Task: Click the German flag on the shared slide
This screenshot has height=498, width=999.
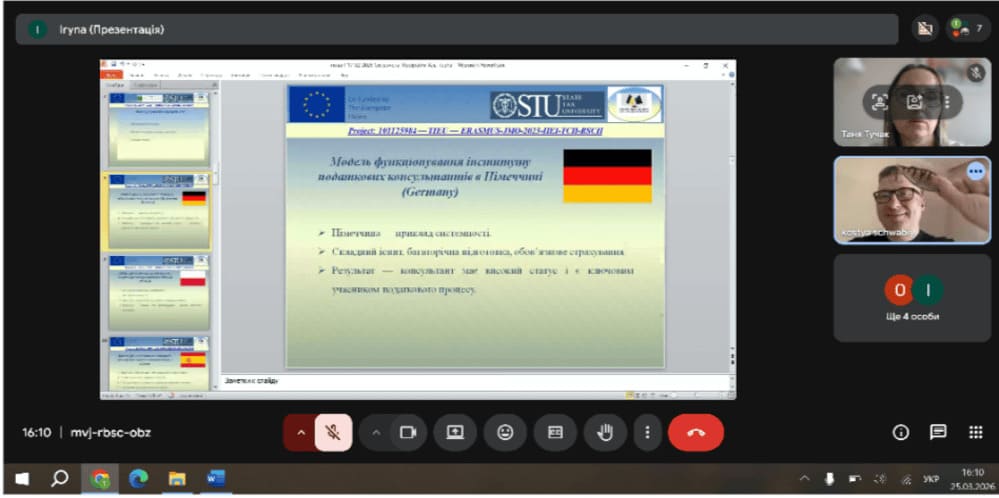Action: [607, 176]
